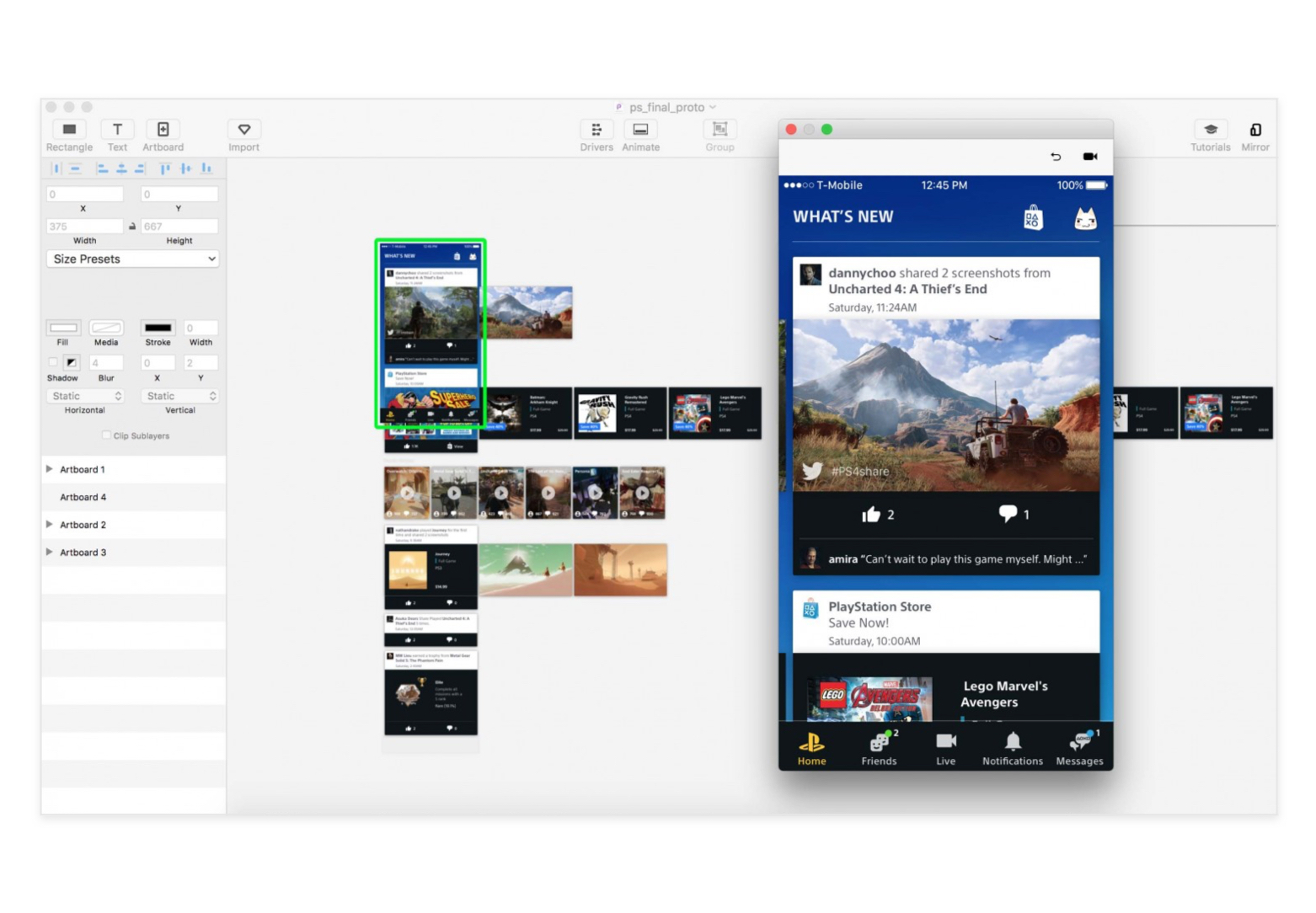Open the Size Presets dropdown
The height and width of the screenshot is (913, 1316).
coord(133,259)
